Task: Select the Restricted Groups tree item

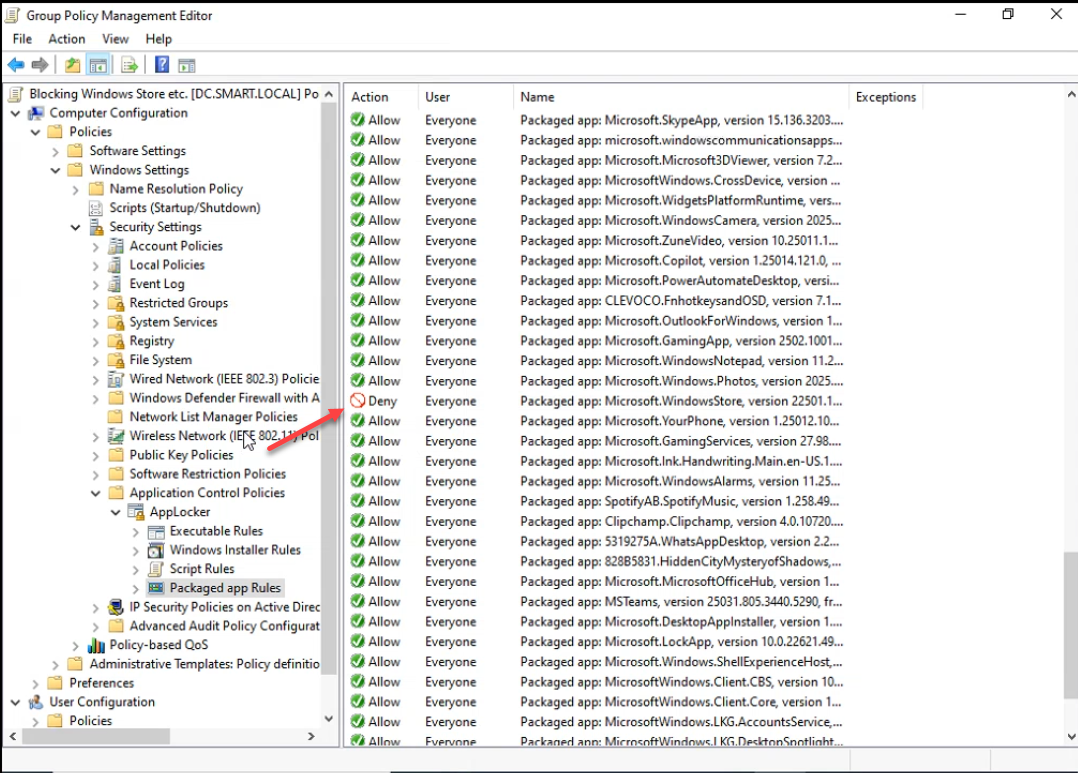Action: 179,303
